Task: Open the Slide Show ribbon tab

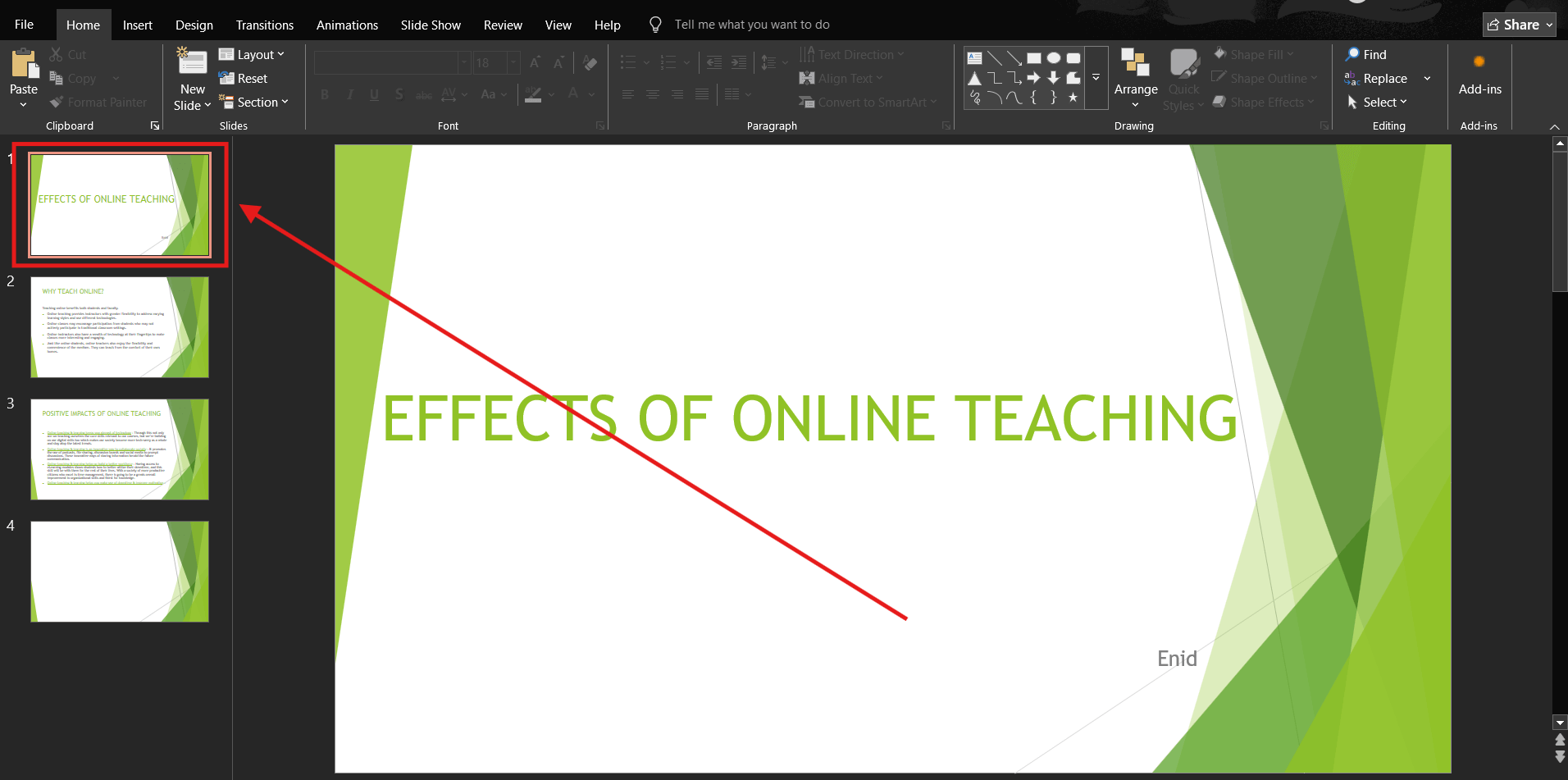Action: tap(431, 25)
